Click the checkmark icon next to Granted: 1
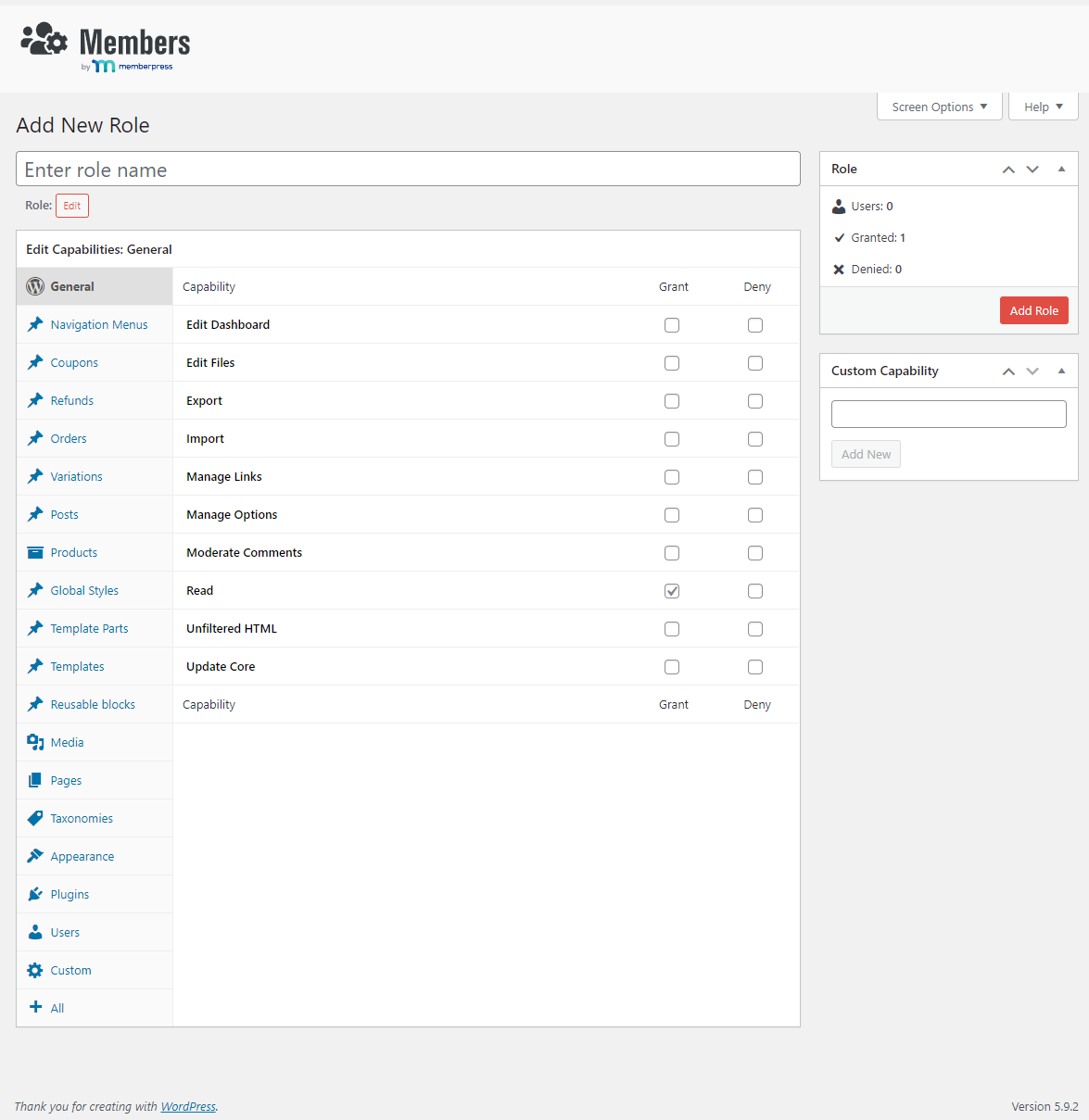 click(840, 238)
